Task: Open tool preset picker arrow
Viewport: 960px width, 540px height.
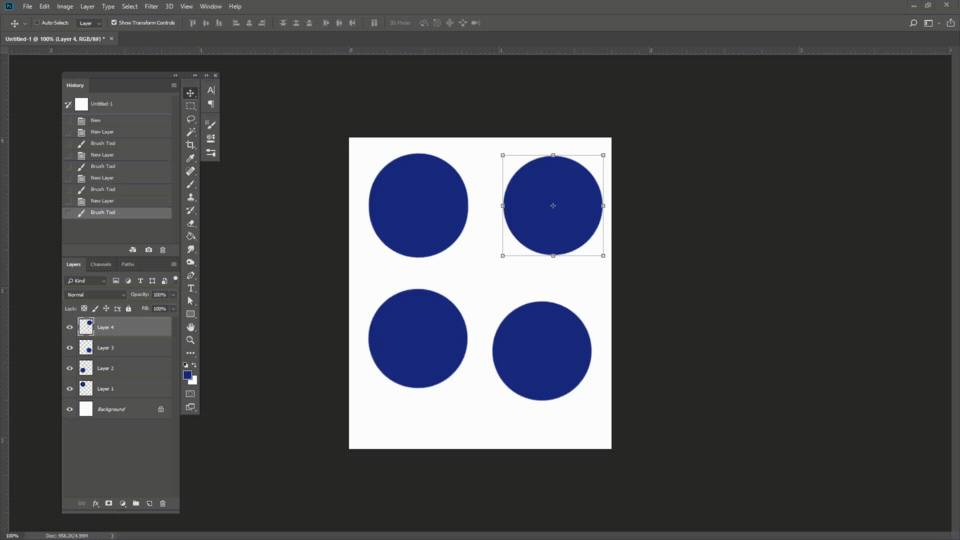Action: pos(24,23)
